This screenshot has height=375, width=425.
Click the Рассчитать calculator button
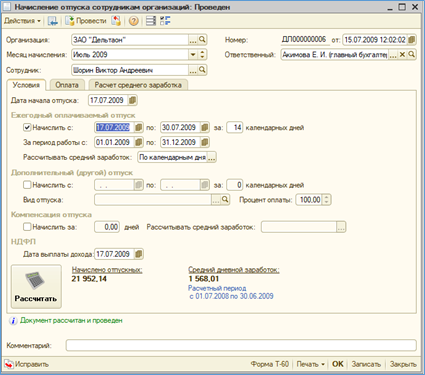[36, 286]
